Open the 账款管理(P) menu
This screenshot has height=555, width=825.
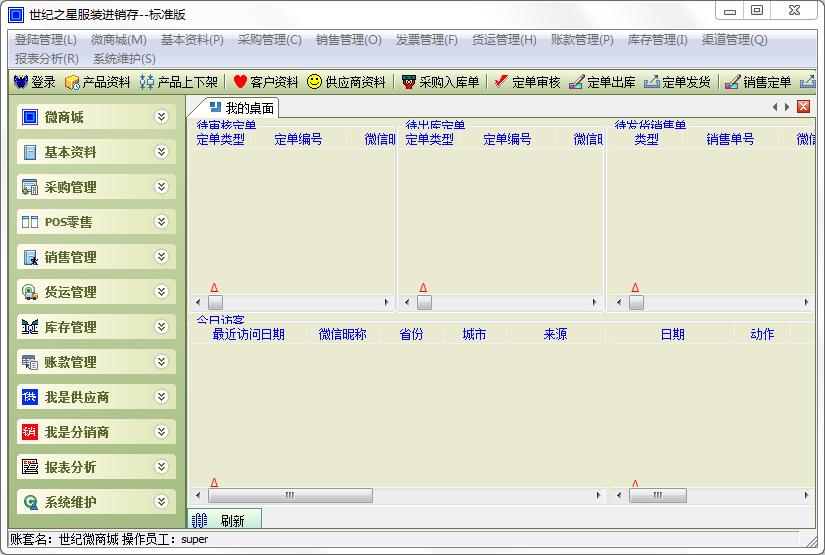[582, 39]
